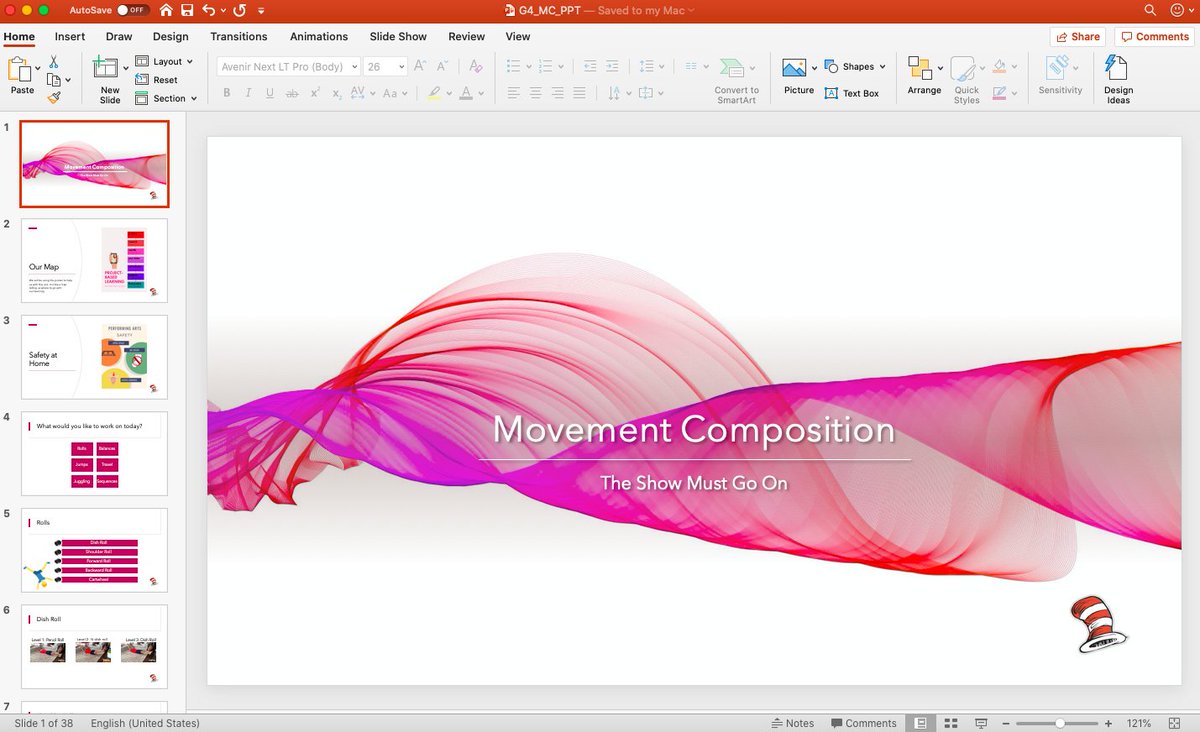
Task: Click English (United States) language indicator
Action: (145, 723)
